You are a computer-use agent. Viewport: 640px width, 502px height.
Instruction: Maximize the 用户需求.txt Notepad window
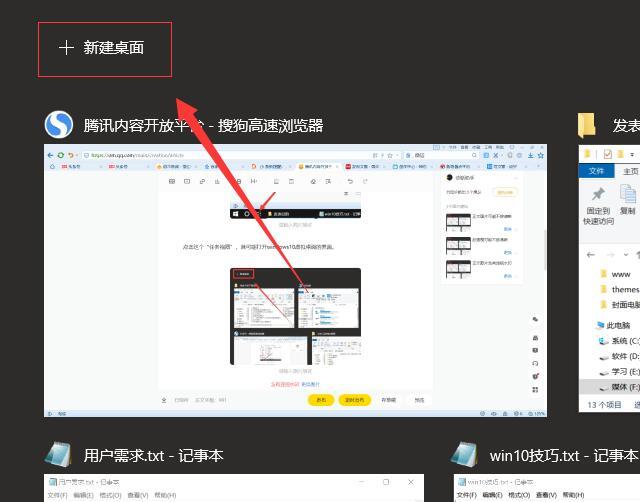coord(386,482)
